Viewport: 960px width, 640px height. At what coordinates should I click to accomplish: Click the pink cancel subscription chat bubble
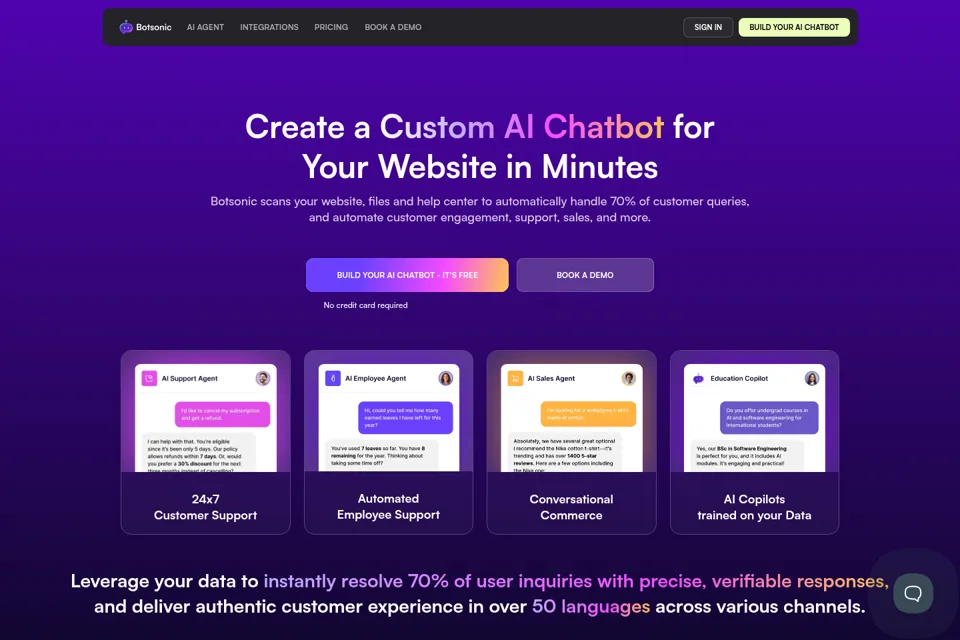pos(222,414)
